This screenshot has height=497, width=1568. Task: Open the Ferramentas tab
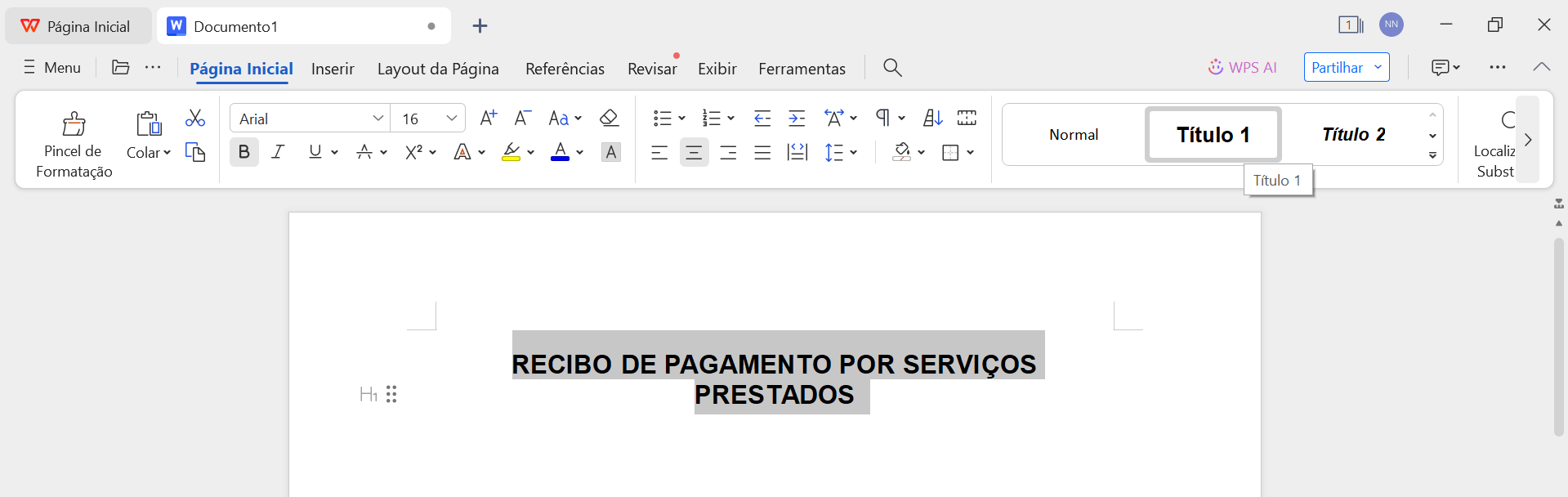[x=802, y=69]
